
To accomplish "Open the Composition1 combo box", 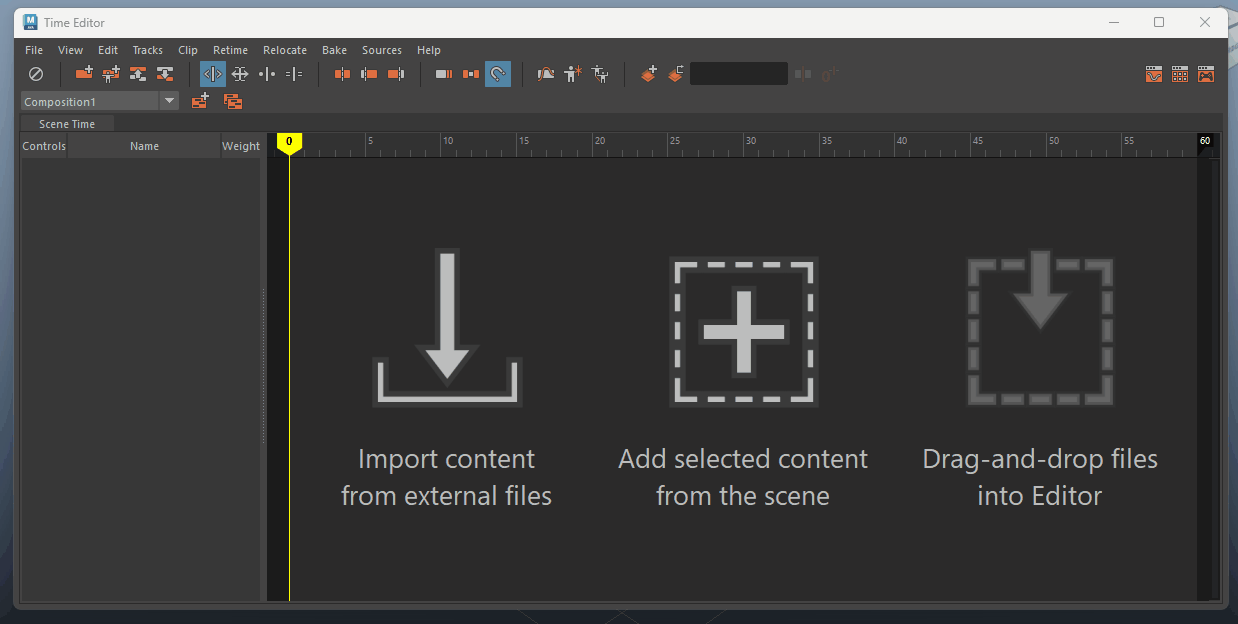I will tap(89, 101).
